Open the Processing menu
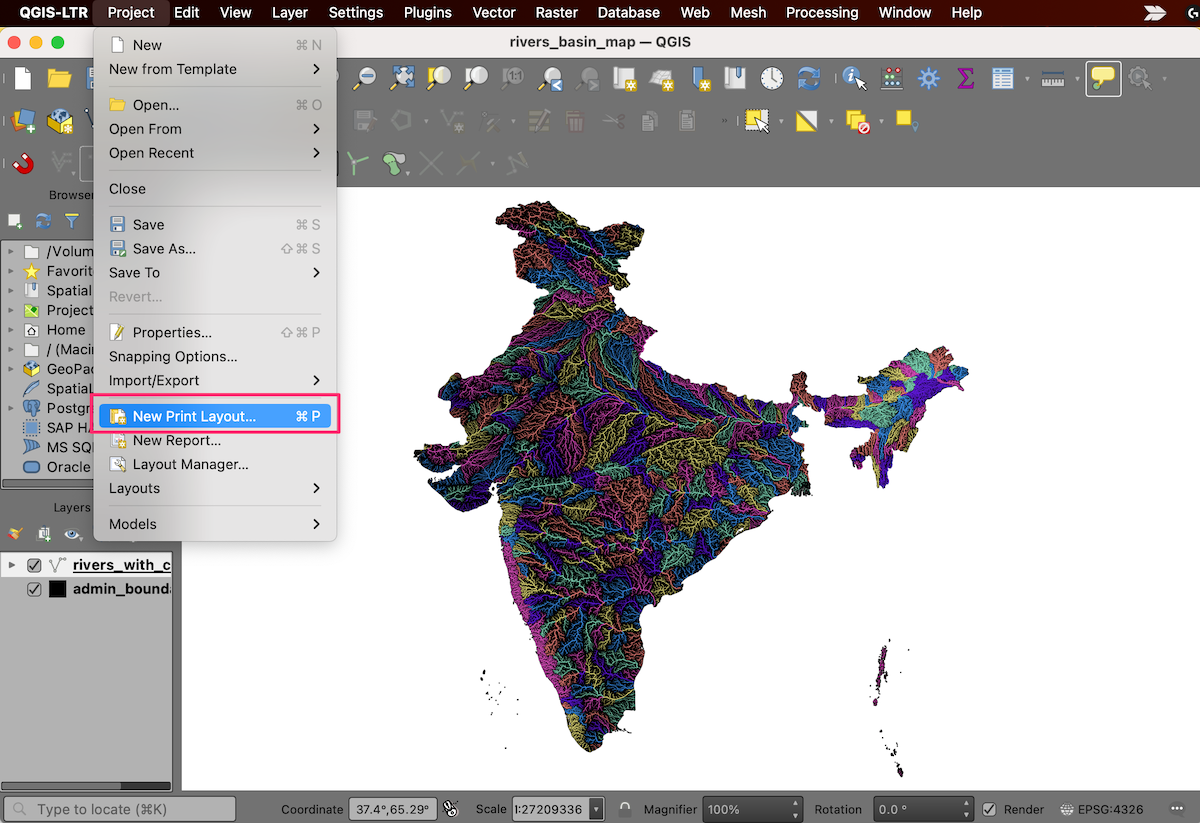This screenshot has width=1200, height=823. (821, 13)
